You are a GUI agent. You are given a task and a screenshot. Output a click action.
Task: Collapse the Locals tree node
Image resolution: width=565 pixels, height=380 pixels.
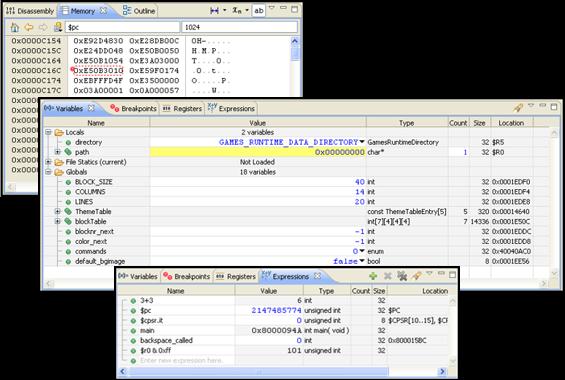pyautogui.click(x=48, y=132)
